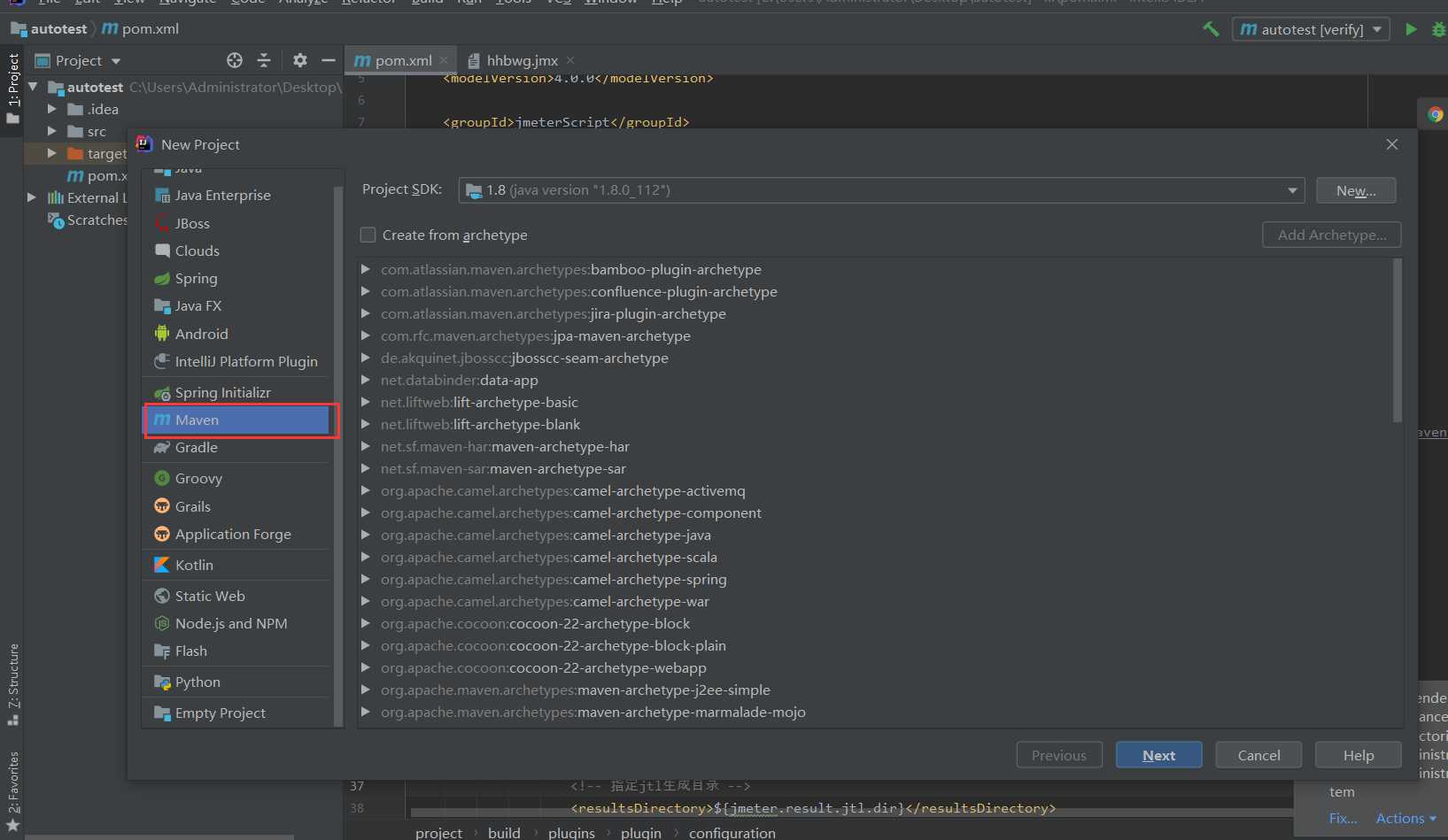Expand the src folder
The height and width of the screenshot is (840, 1448).
click(51, 131)
